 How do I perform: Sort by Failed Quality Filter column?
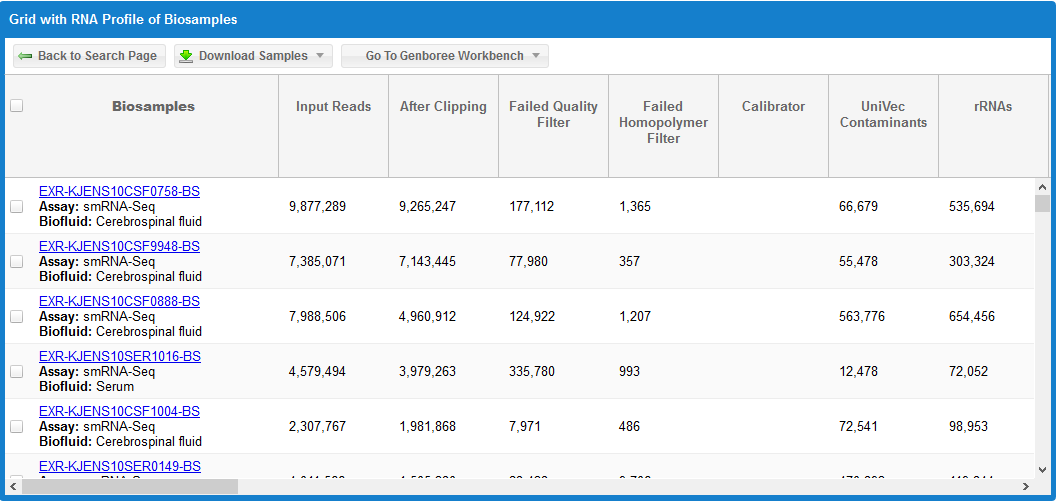coord(553,114)
